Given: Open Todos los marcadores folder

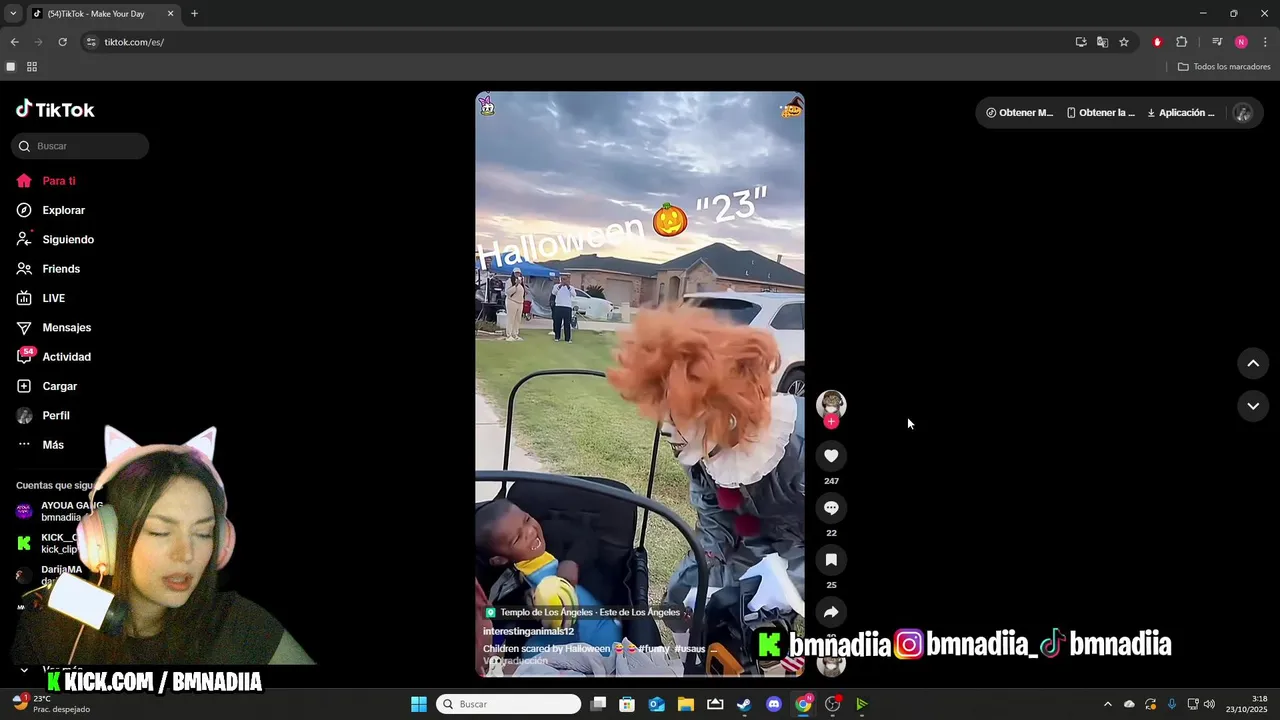Looking at the screenshot, I should tap(1224, 67).
